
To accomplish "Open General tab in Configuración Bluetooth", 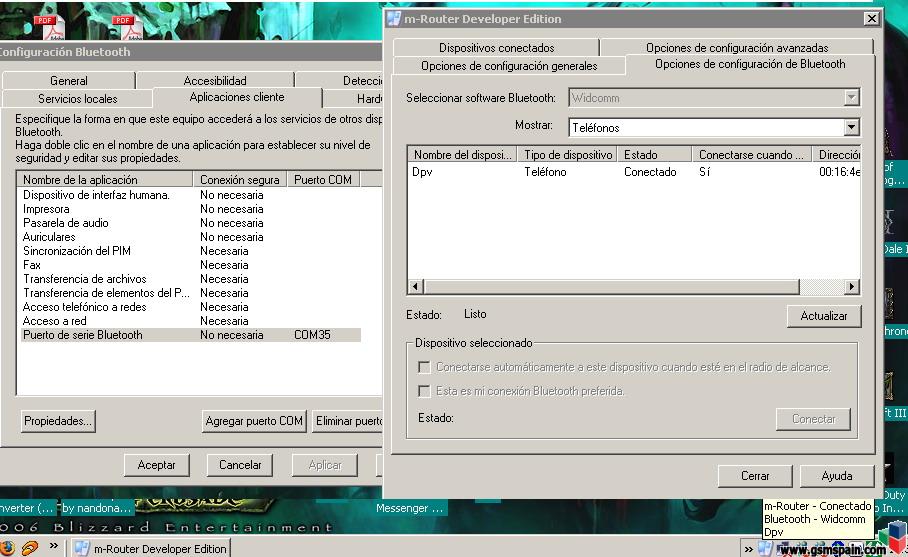I will [x=68, y=80].
